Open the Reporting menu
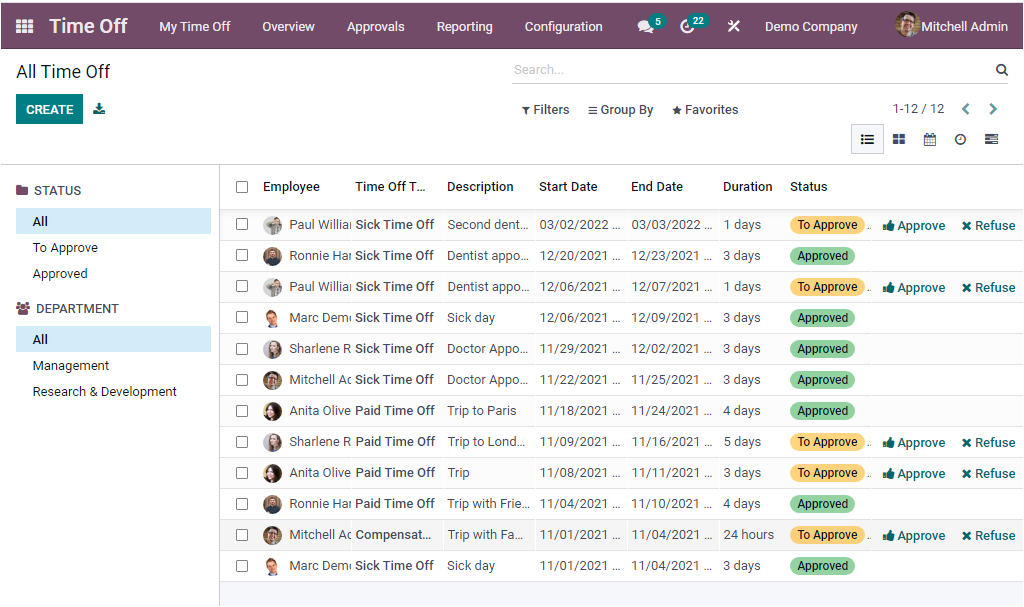This screenshot has height=607, width=1024. click(464, 26)
